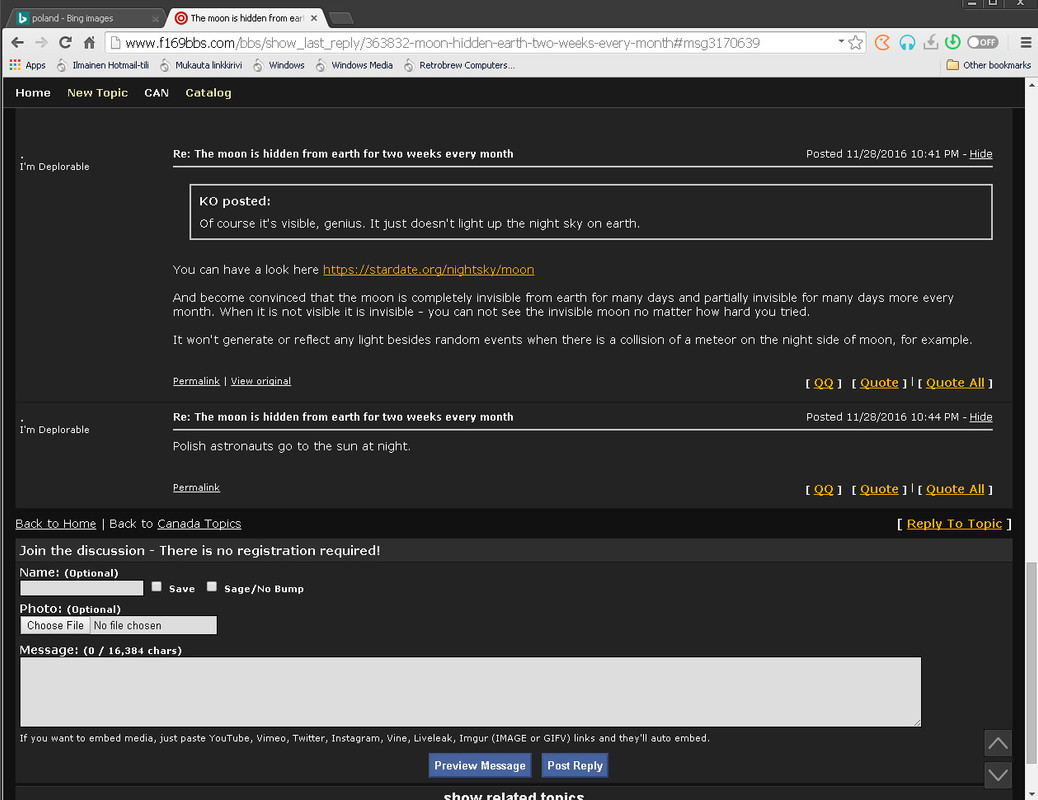Viewport: 1038px width, 800px height.
Task: Click the Reply To Topic link
Action: (x=954, y=524)
